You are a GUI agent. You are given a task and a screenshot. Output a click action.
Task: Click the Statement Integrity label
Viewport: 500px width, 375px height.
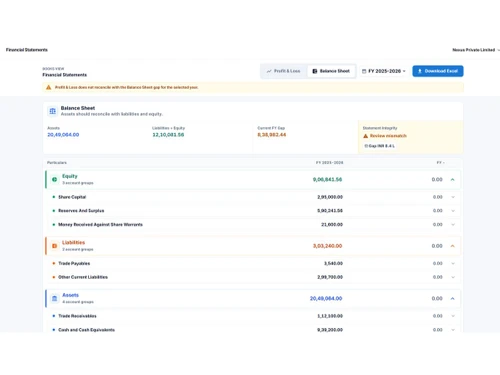pyautogui.click(x=380, y=128)
